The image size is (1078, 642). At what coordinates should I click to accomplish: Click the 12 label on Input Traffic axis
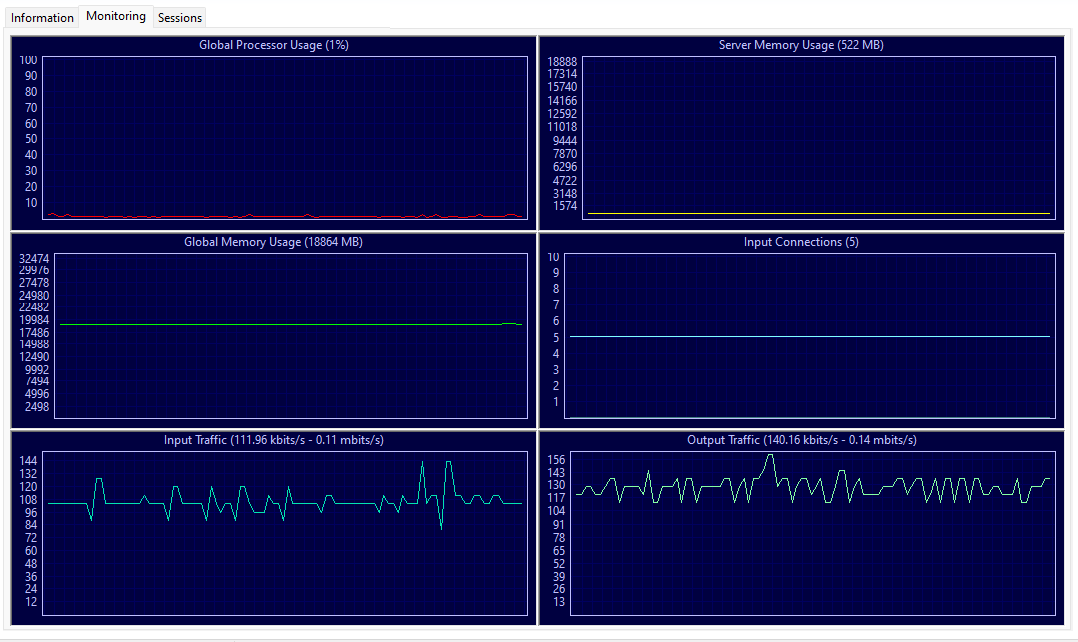point(30,603)
